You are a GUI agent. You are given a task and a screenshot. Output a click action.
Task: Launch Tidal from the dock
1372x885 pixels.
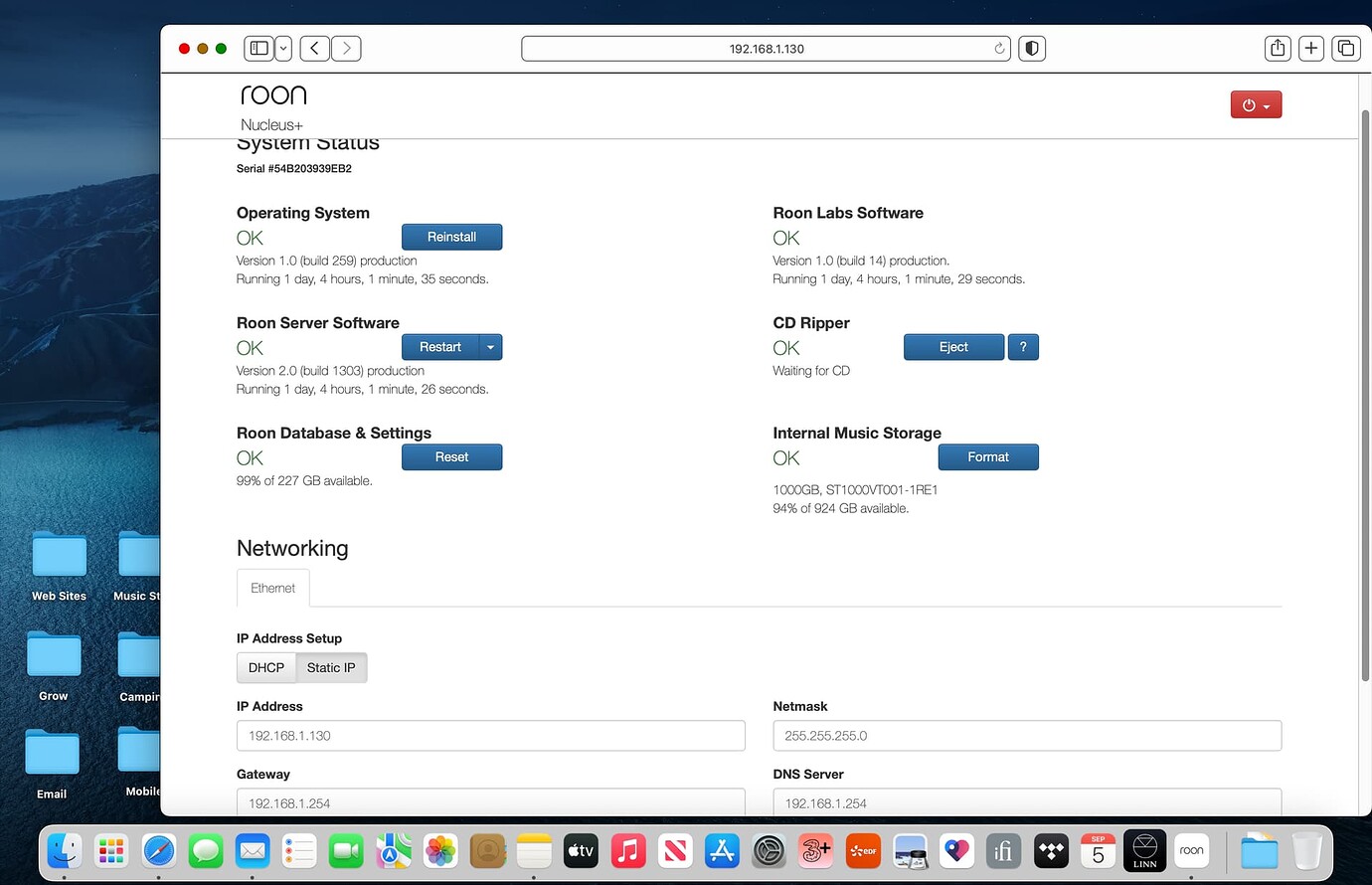point(1051,850)
